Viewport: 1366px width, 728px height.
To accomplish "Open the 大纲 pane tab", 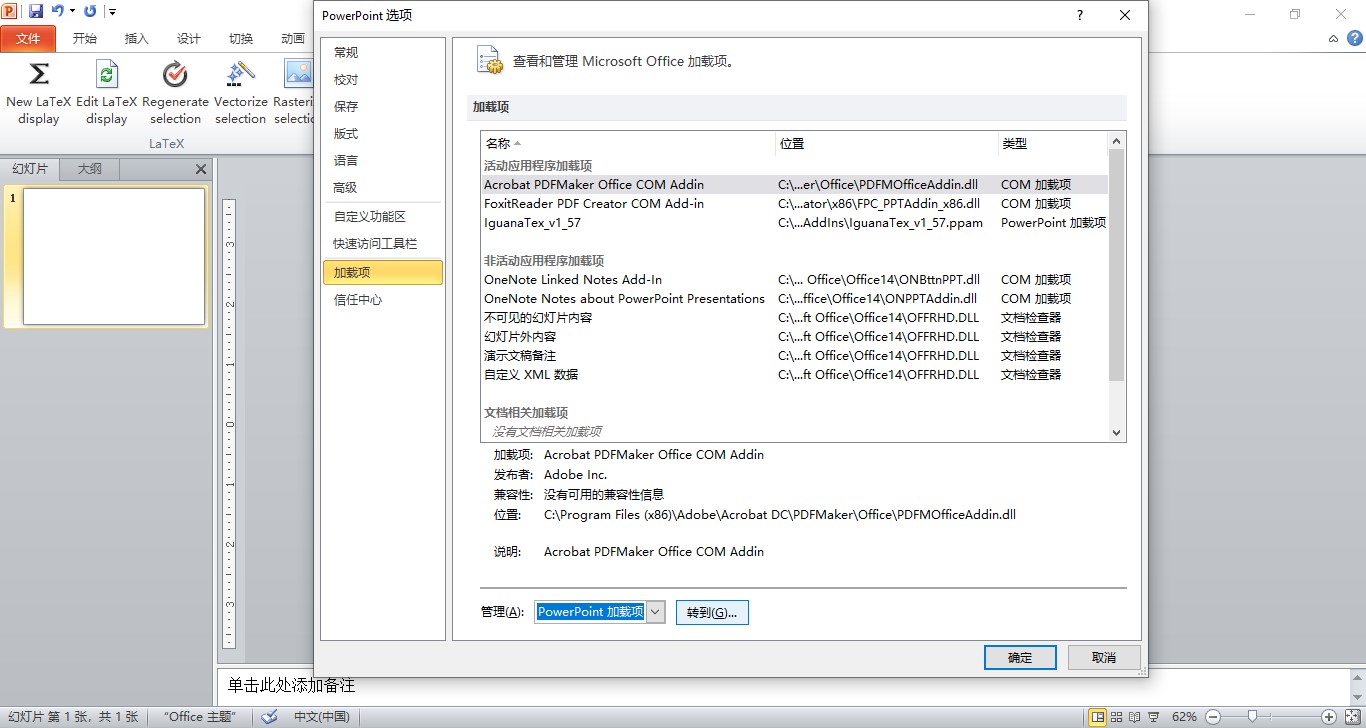I will [x=88, y=168].
